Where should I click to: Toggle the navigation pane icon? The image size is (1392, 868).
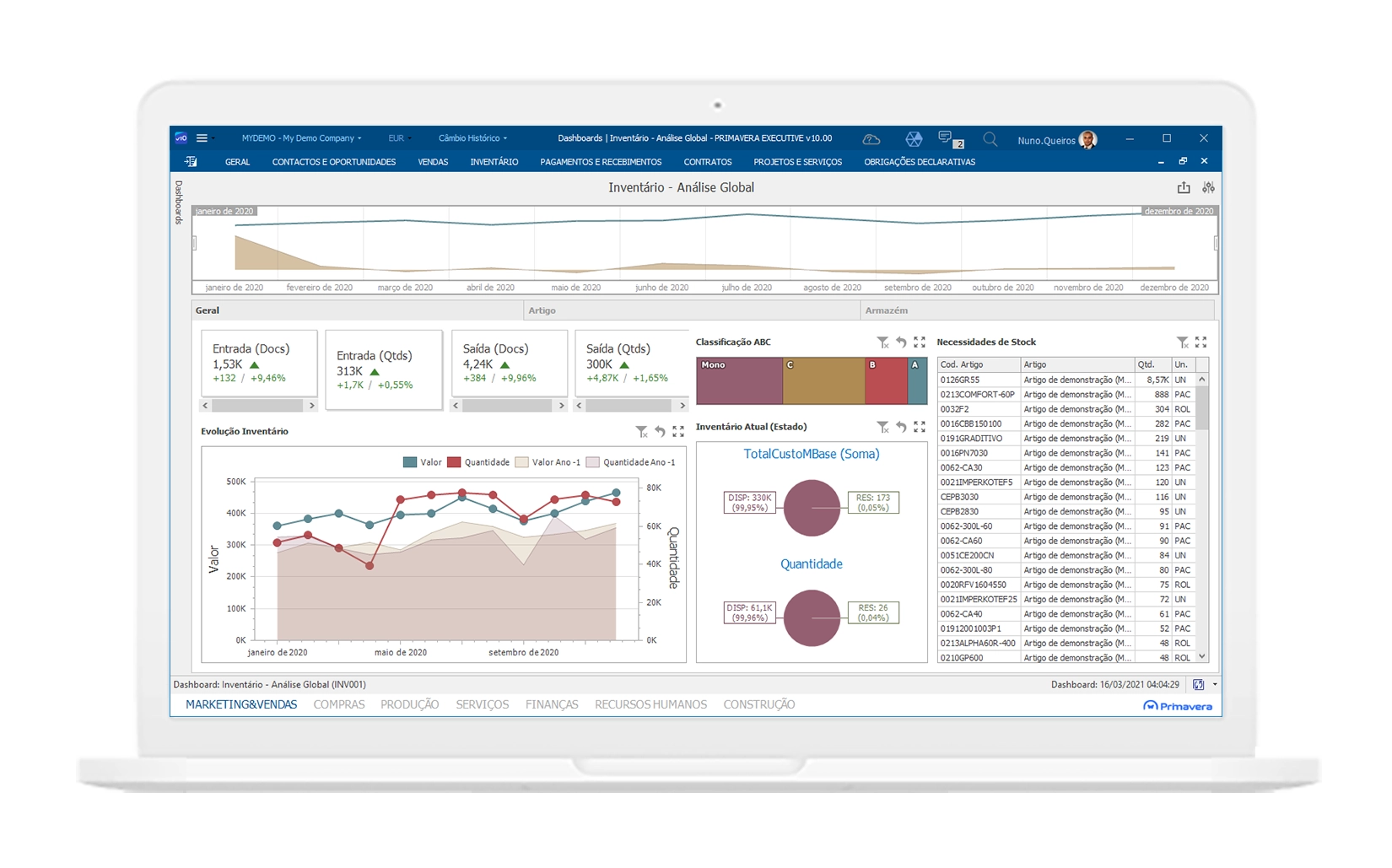[x=192, y=162]
